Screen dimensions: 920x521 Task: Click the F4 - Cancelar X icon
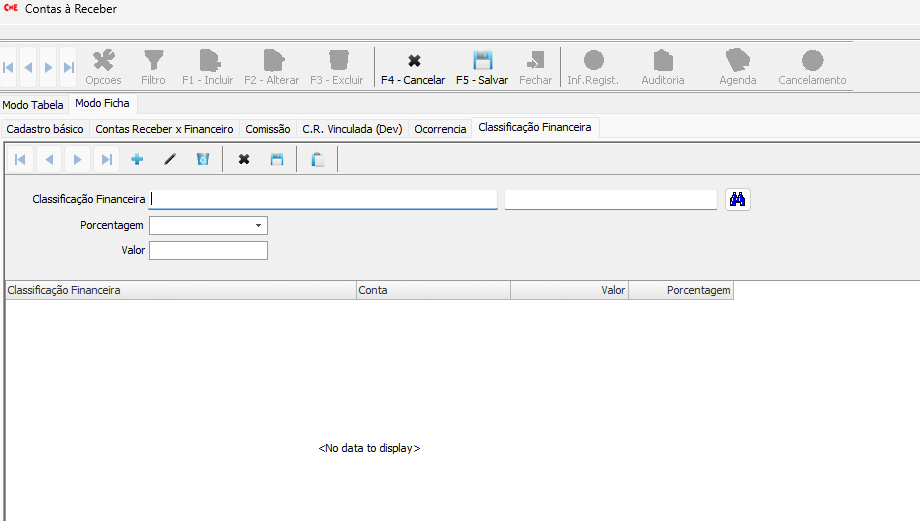414,61
